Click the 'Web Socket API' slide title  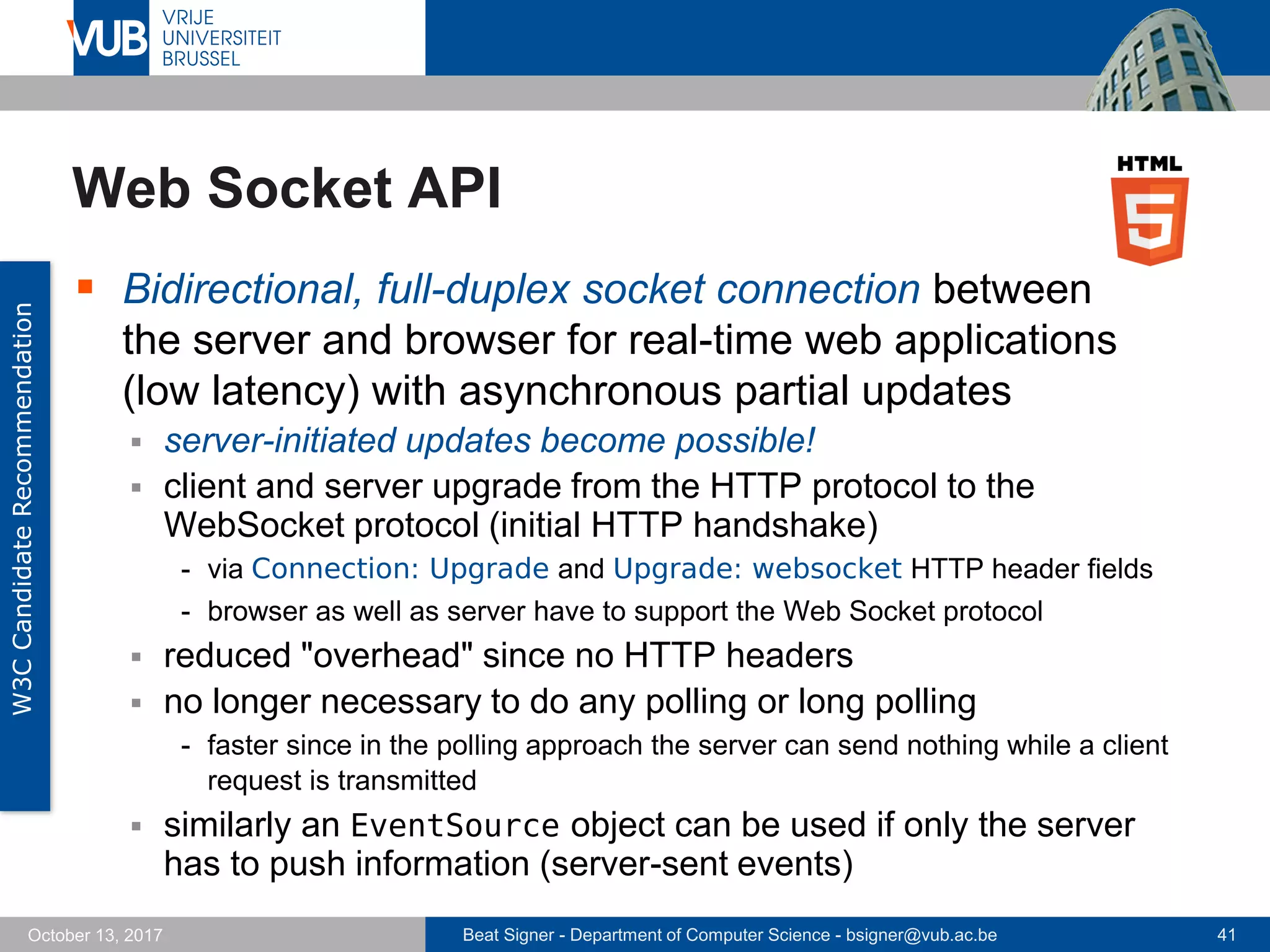tap(286, 188)
